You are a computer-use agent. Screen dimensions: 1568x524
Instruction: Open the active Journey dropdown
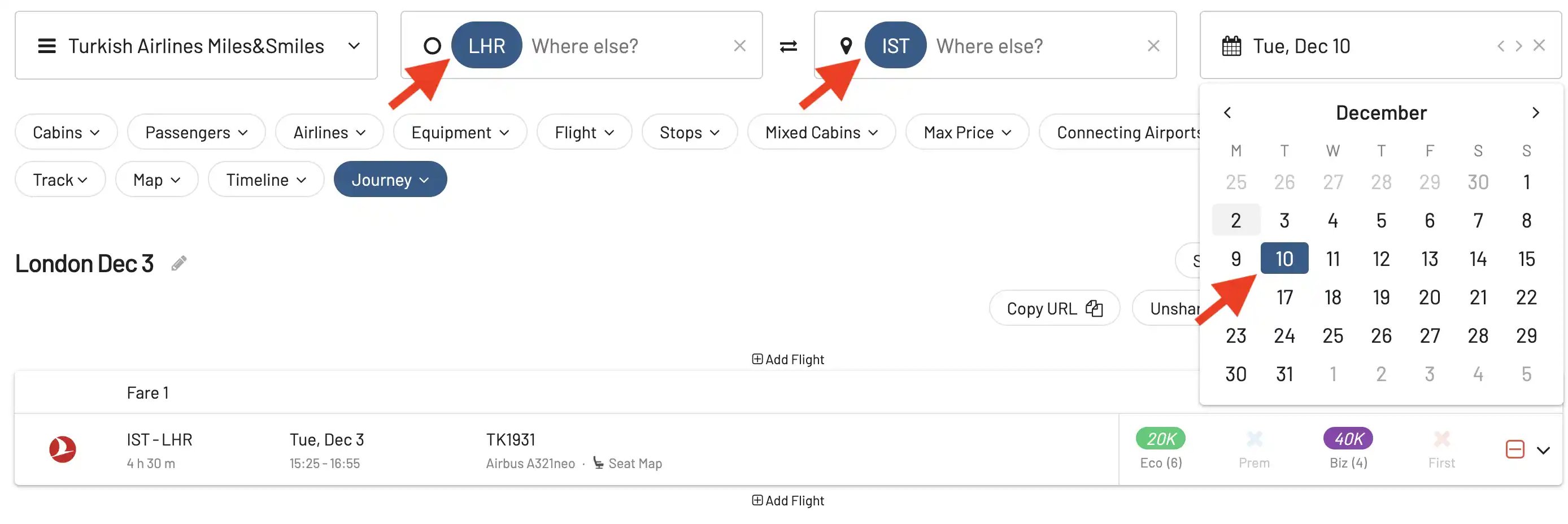pyautogui.click(x=390, y=180)
